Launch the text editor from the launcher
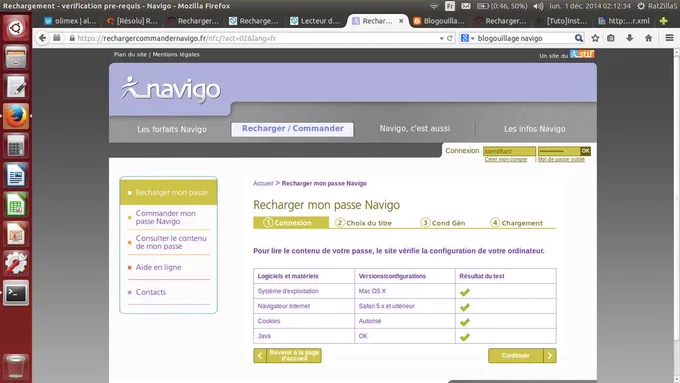This screenshot has width=680, height=383. click(x=16, y=87)
